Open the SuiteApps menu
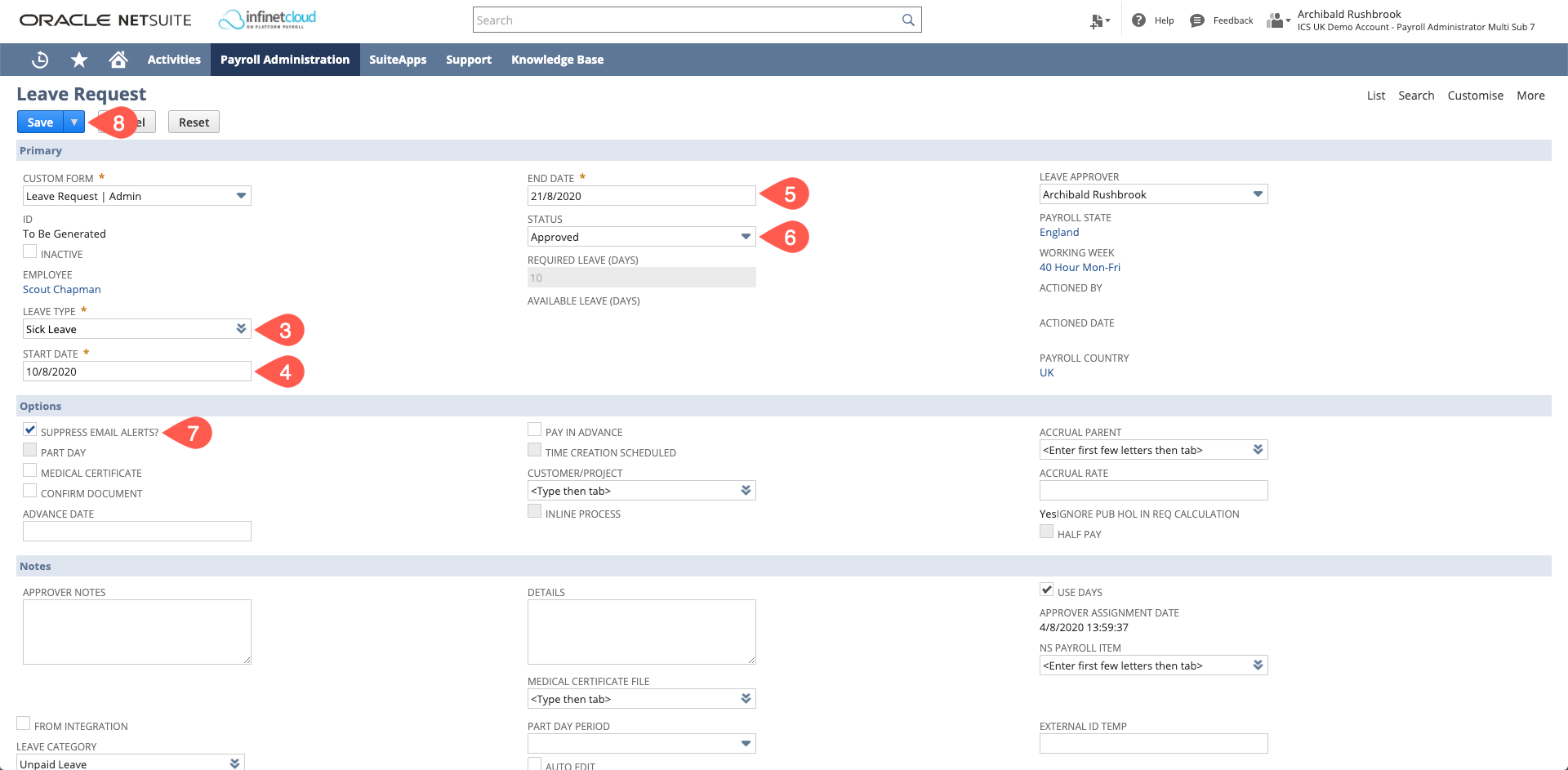Image resolution: width=1568 pixels, height=770 pixels. 398,60
